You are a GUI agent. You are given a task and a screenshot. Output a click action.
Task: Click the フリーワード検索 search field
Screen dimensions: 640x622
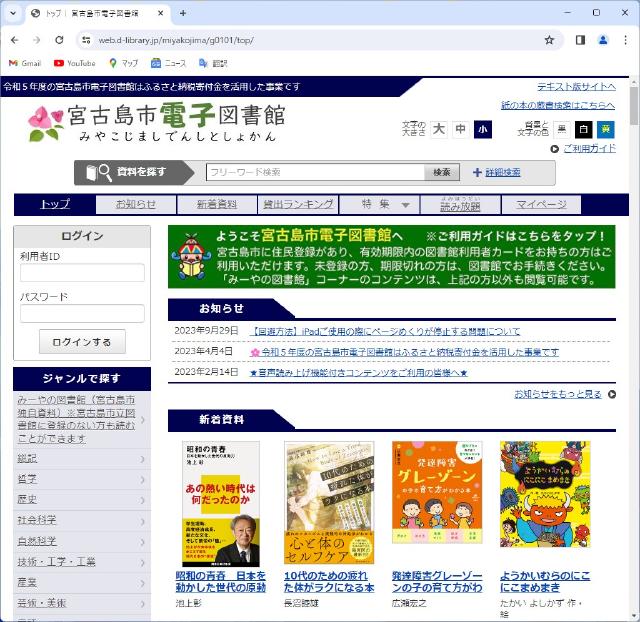pos(315,173)
